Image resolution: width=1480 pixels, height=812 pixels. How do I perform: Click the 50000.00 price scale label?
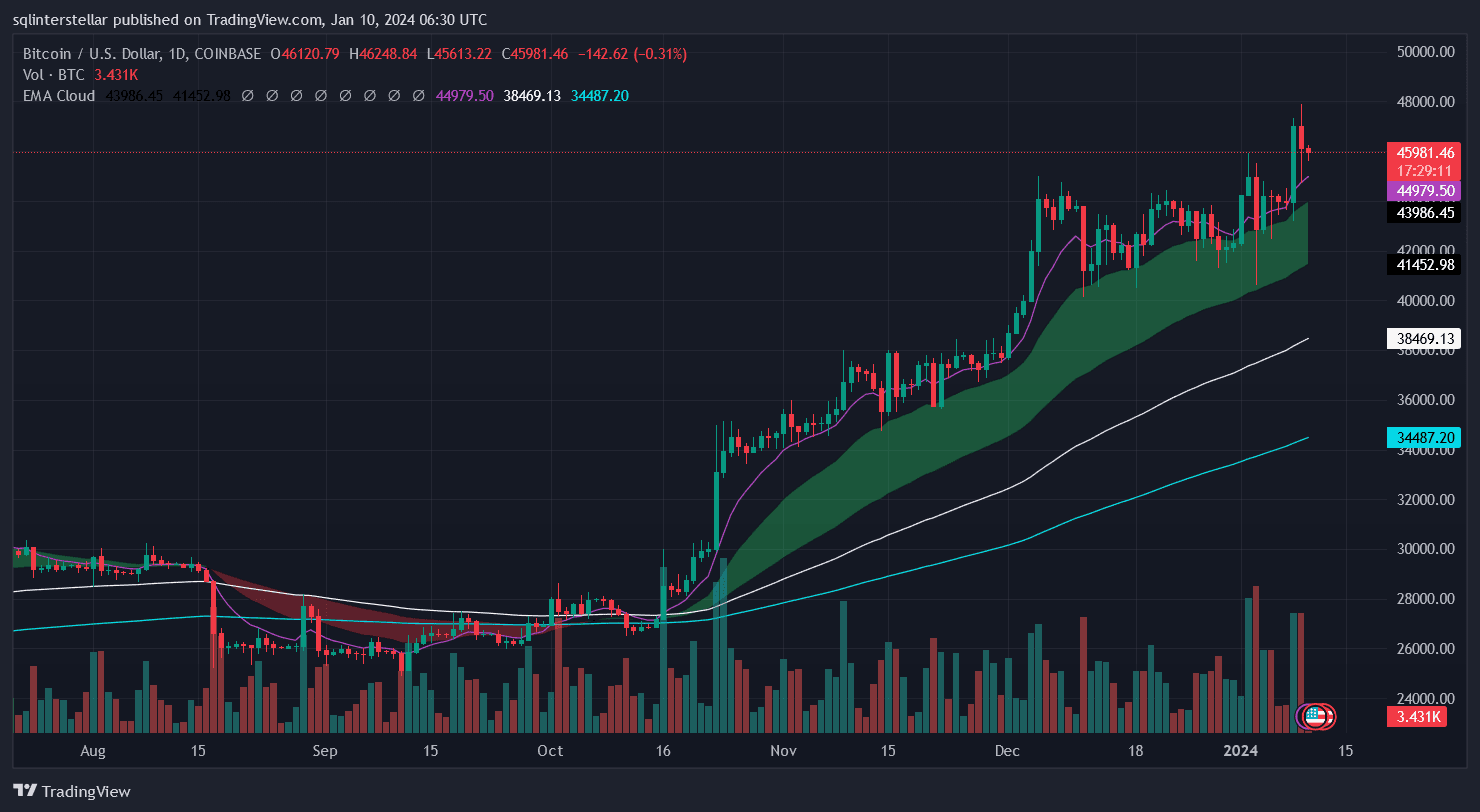[1424, 52]
